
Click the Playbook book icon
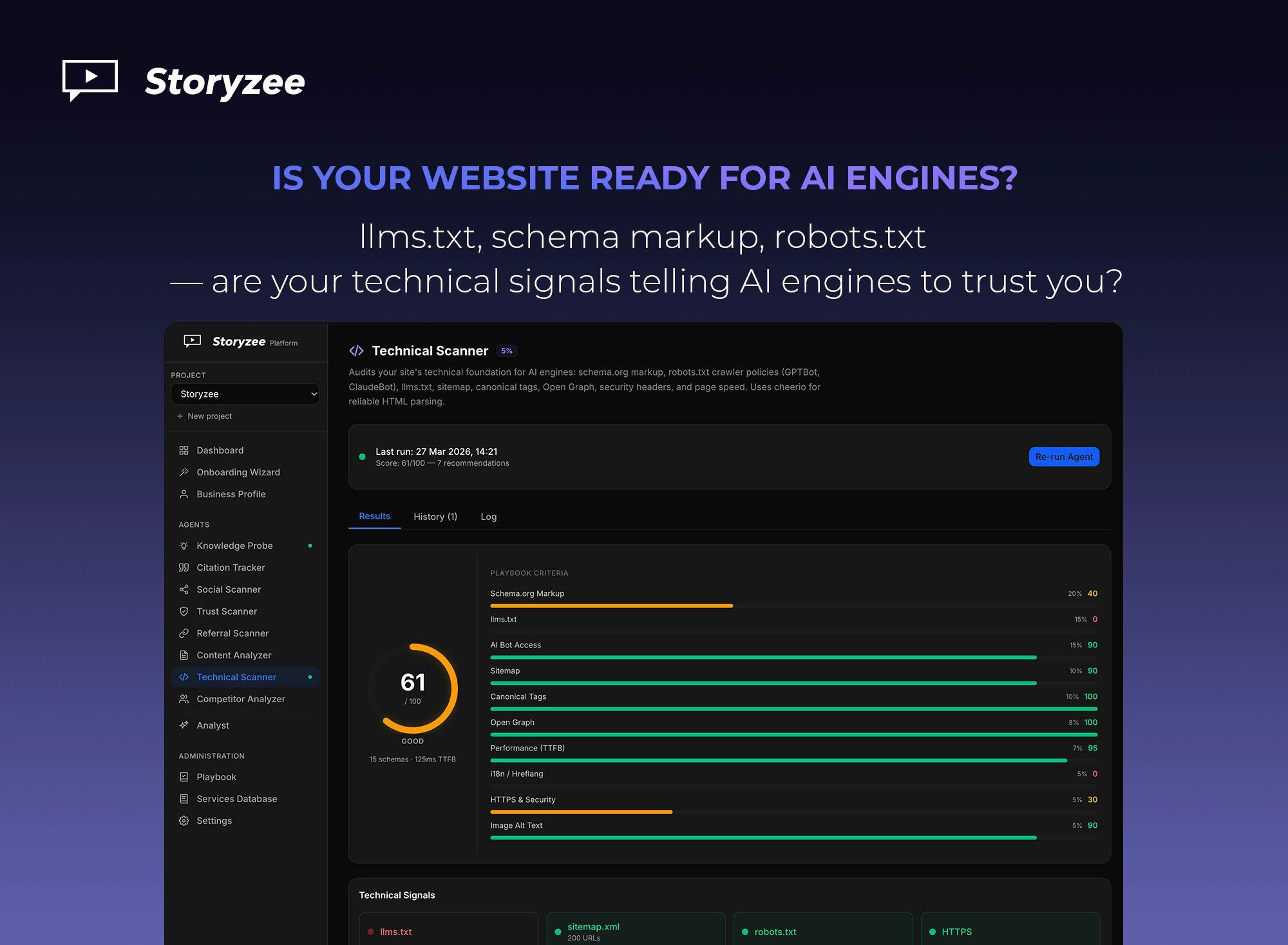click(184, 777)
